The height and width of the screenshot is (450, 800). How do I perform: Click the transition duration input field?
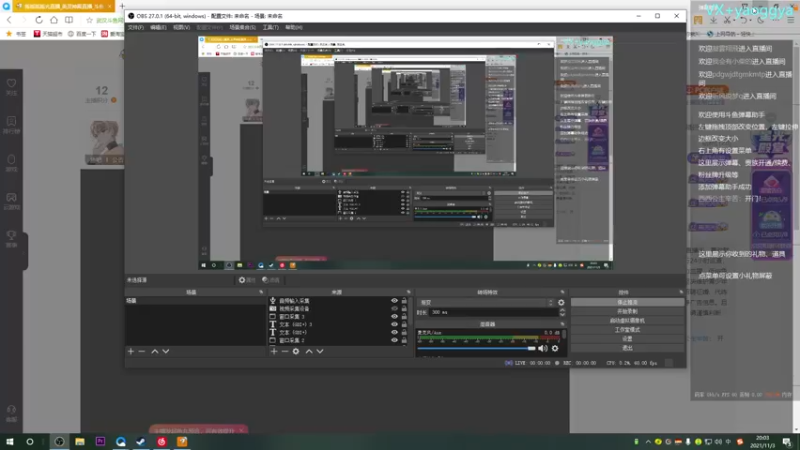[494, 312]
